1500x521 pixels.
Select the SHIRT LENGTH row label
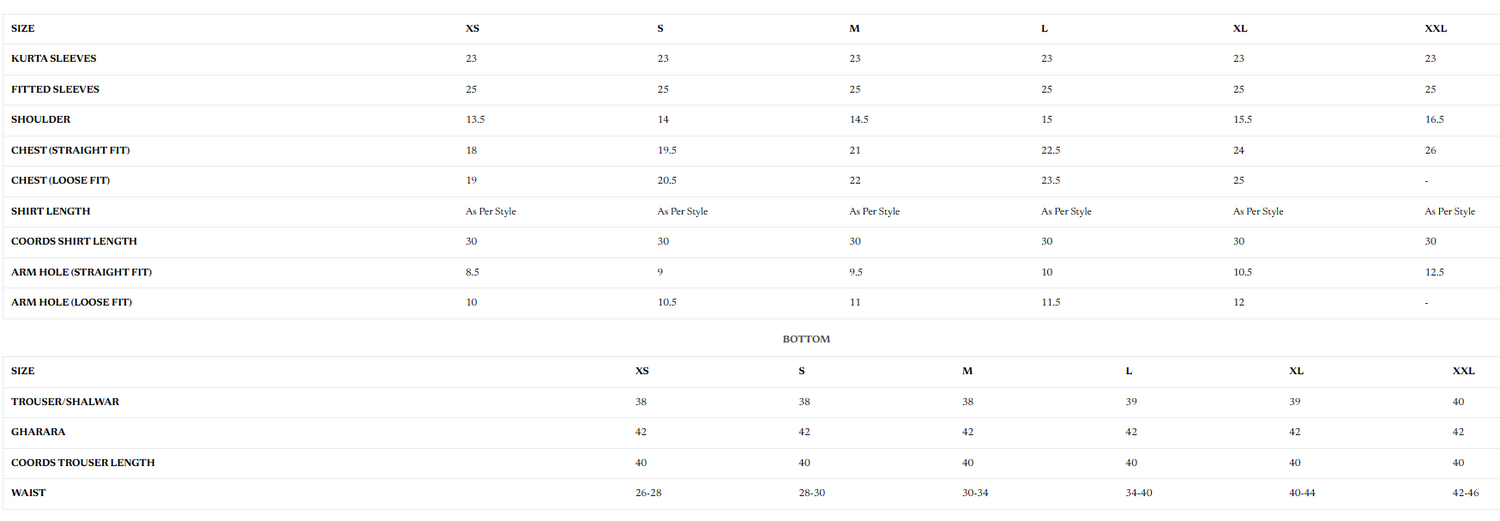tap(51, 212)
